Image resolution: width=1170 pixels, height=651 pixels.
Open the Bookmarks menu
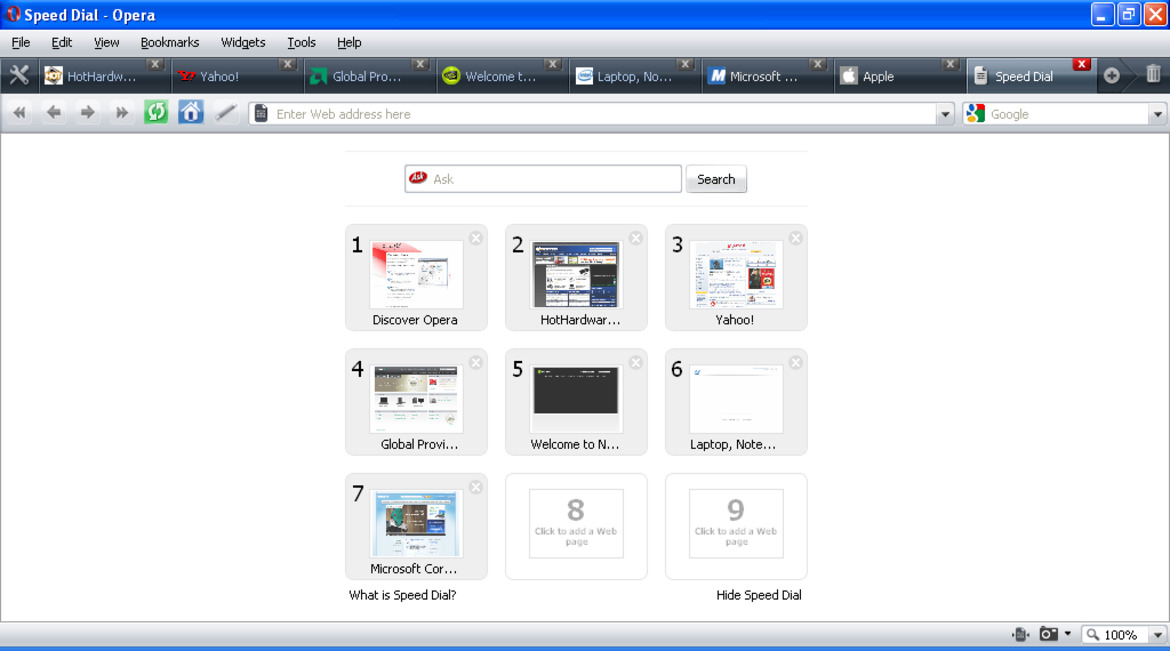pos(169,43)
